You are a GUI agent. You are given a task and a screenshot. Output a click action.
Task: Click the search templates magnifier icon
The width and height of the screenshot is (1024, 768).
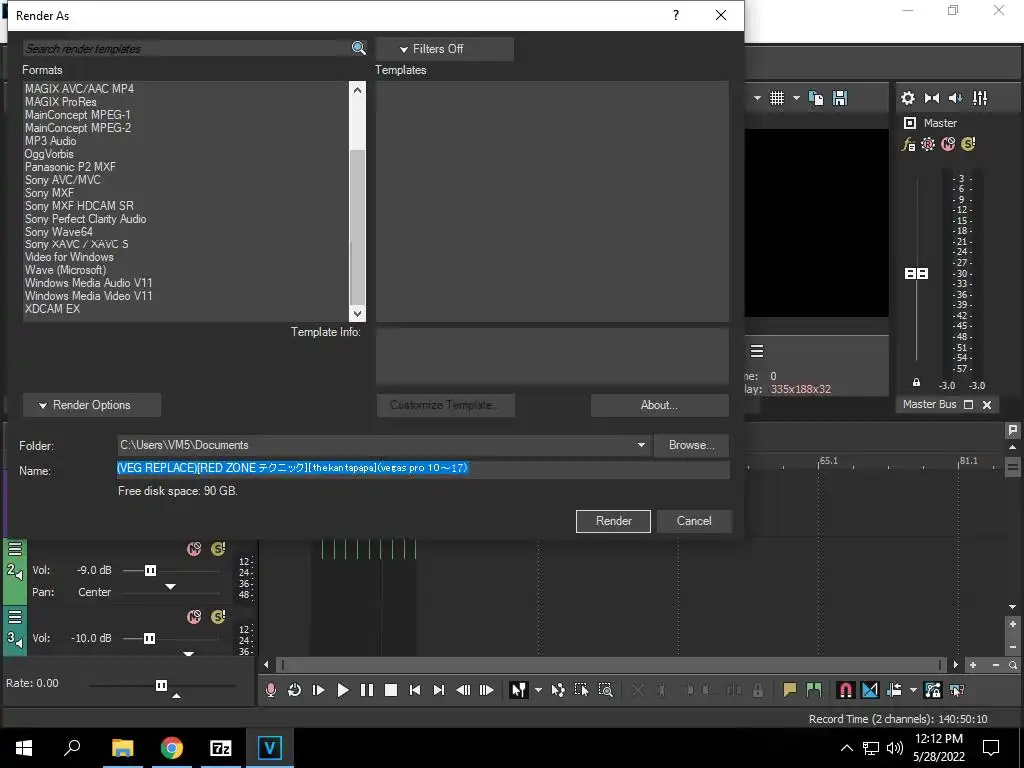point(359,48)
